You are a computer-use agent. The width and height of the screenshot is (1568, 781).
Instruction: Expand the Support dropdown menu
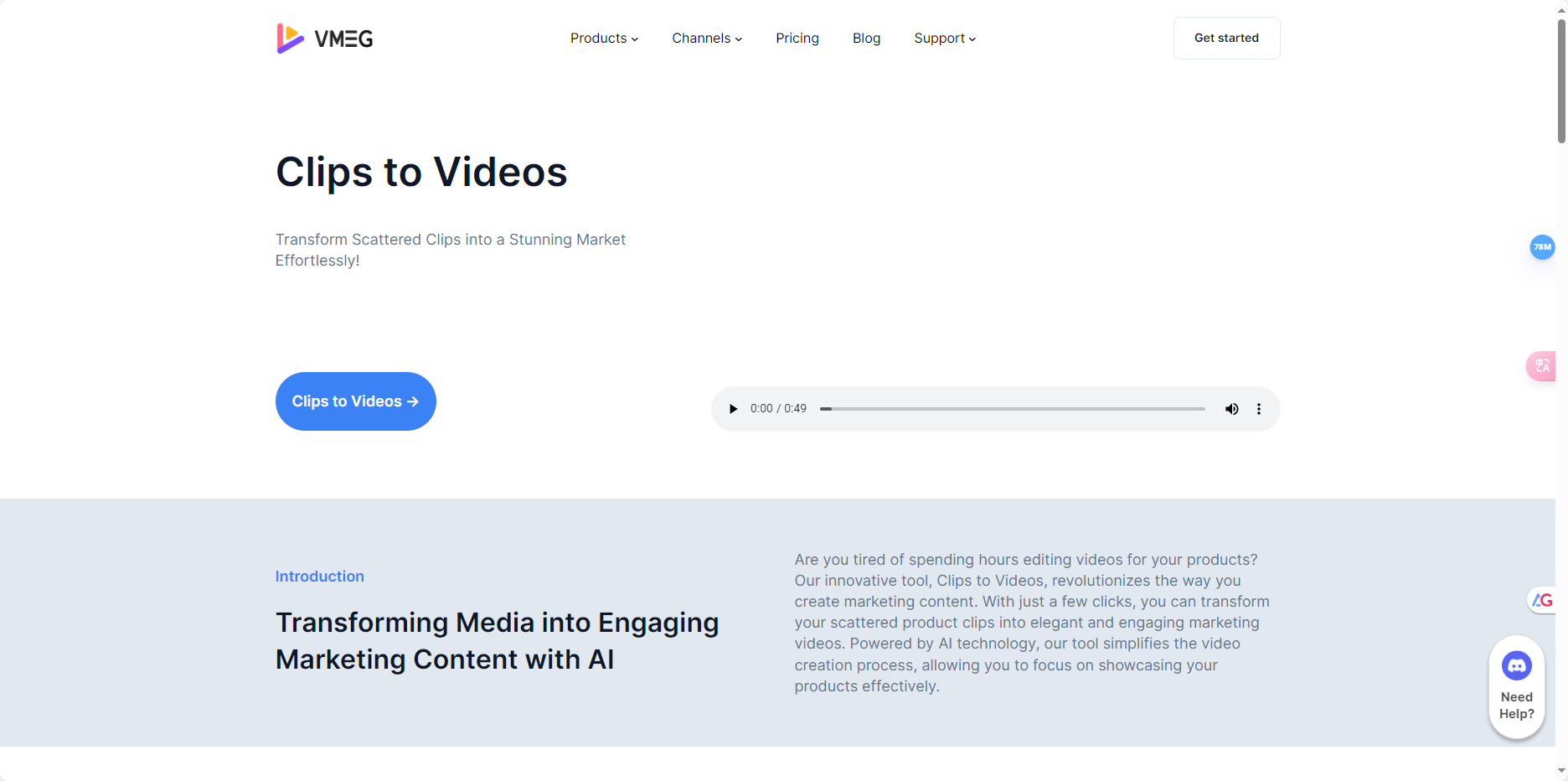[x=944, y=38]
